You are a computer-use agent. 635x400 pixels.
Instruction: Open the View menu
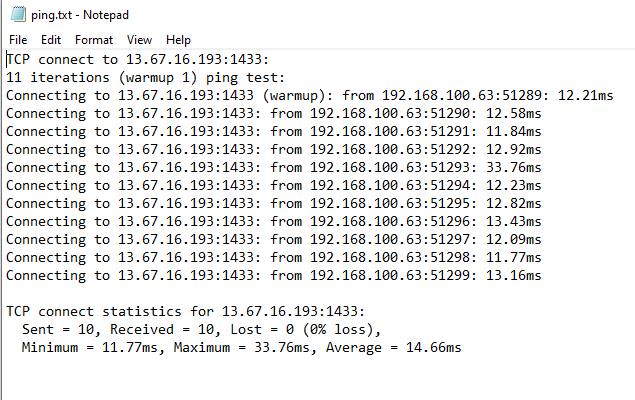point(139,40)
